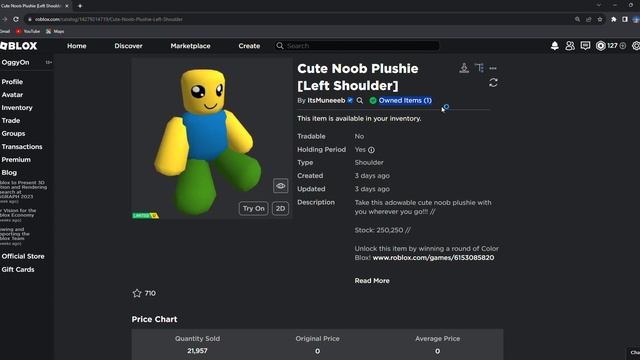Toggle the eye preview icon on the thumbnail

click(280, 186)
